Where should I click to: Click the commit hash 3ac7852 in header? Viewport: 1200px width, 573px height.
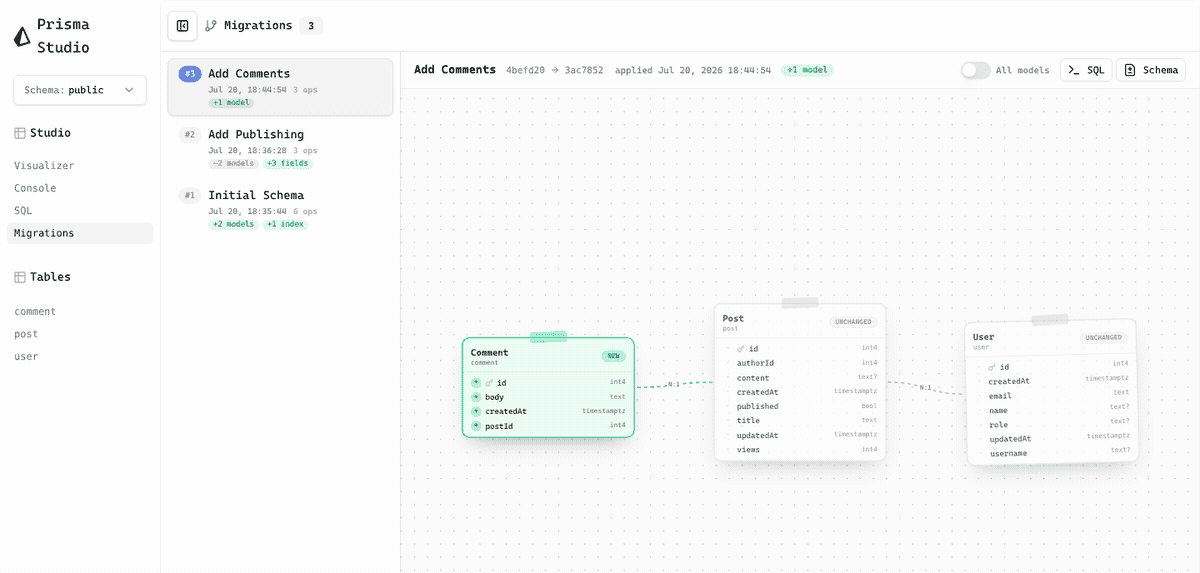(x=584, y=70)
